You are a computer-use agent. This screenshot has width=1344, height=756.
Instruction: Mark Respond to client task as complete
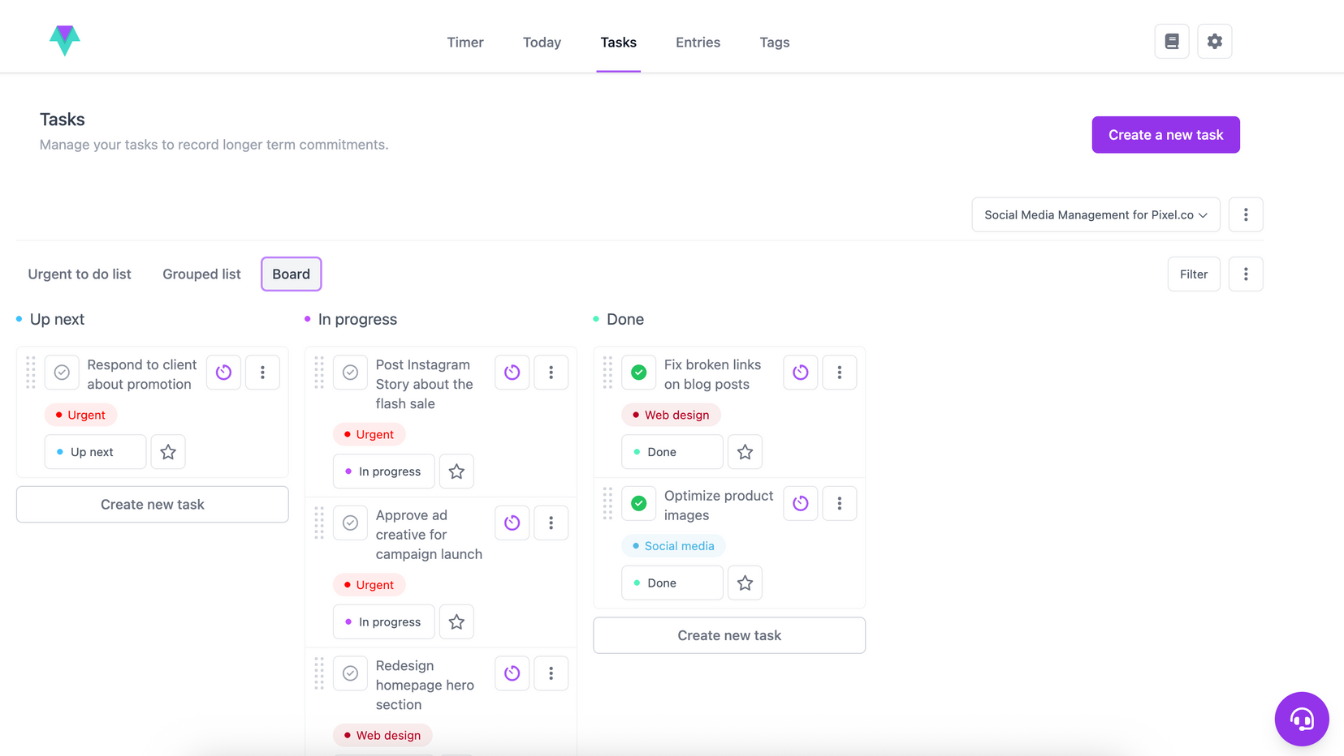pyautogui.click(x=62, y=372)
